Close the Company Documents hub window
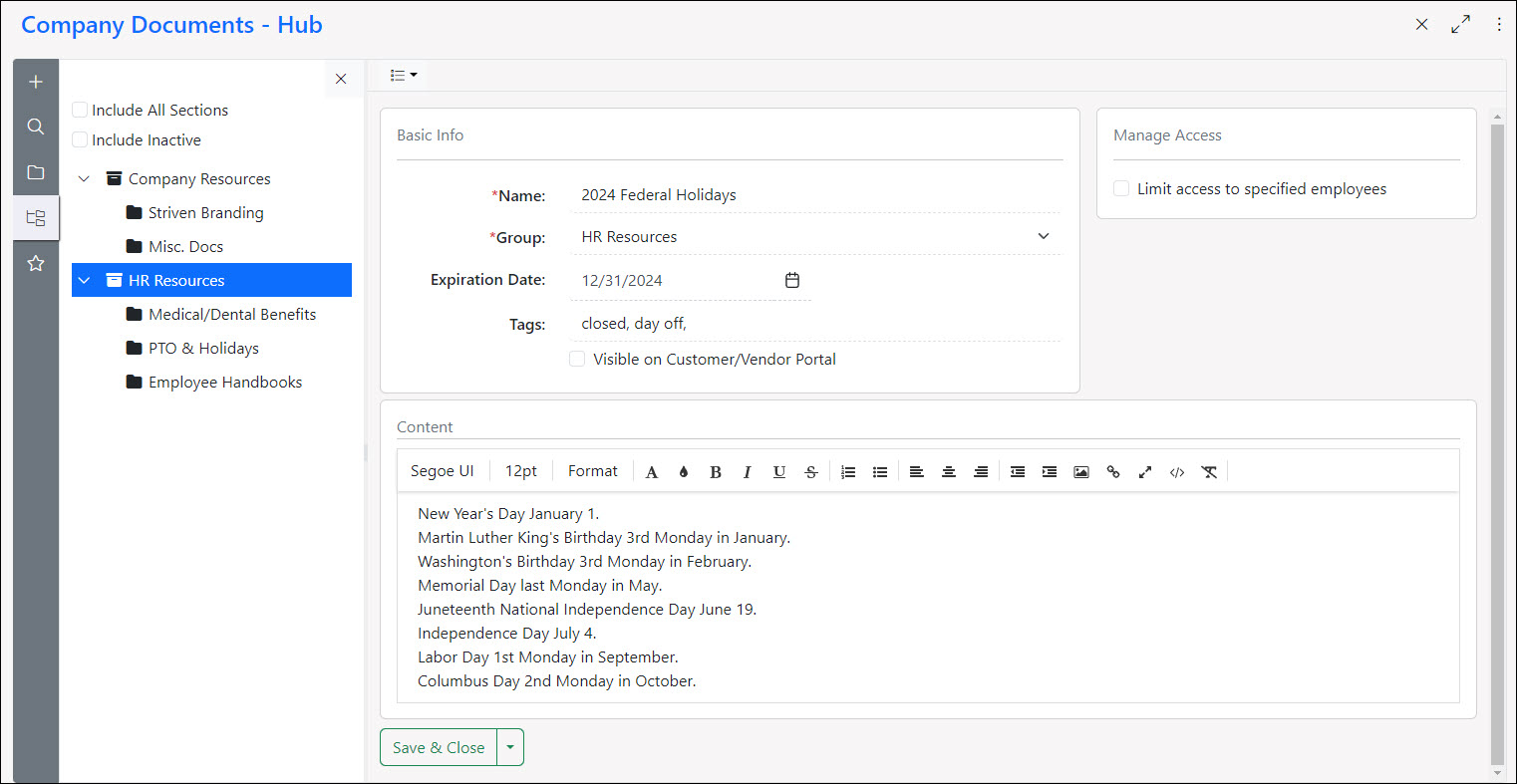Image resolution: width=1517 pixels, height=784 pixels. [x=1422, y=25]
